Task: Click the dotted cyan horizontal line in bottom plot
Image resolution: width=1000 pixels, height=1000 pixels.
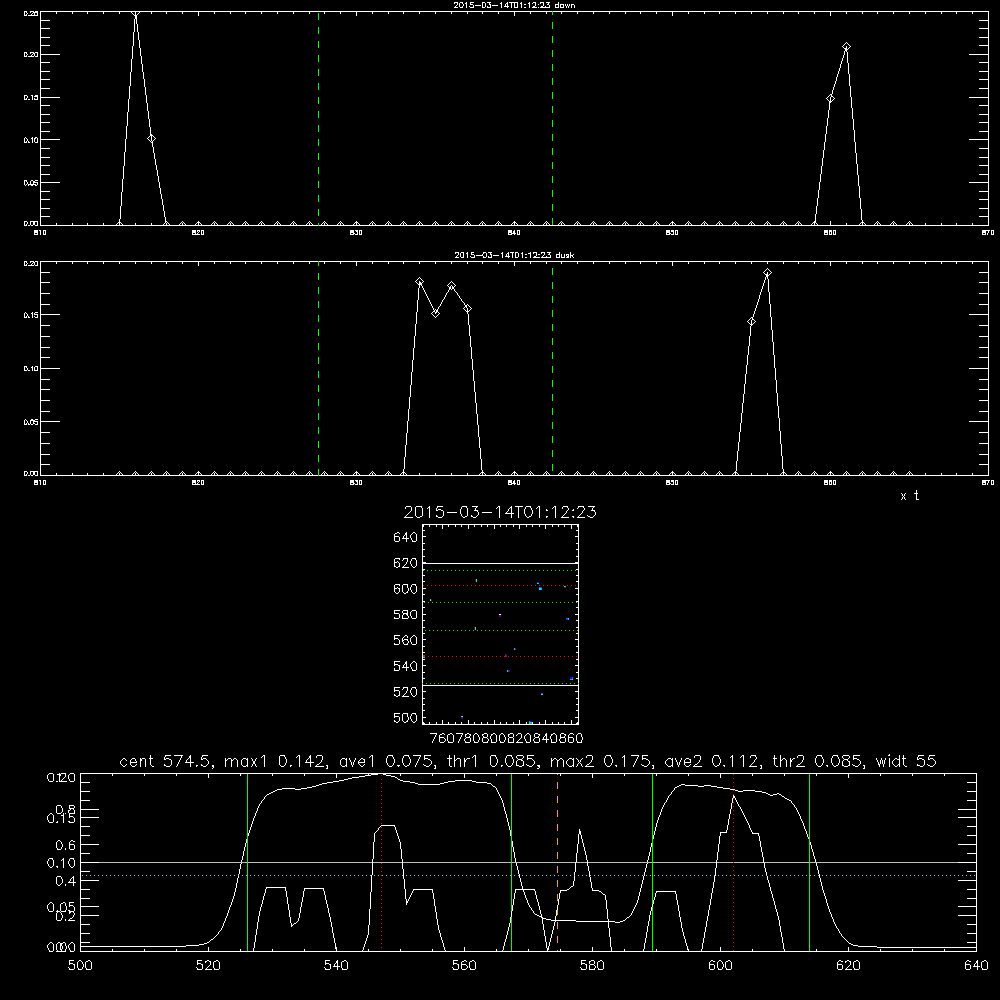Action: point(528,876)
